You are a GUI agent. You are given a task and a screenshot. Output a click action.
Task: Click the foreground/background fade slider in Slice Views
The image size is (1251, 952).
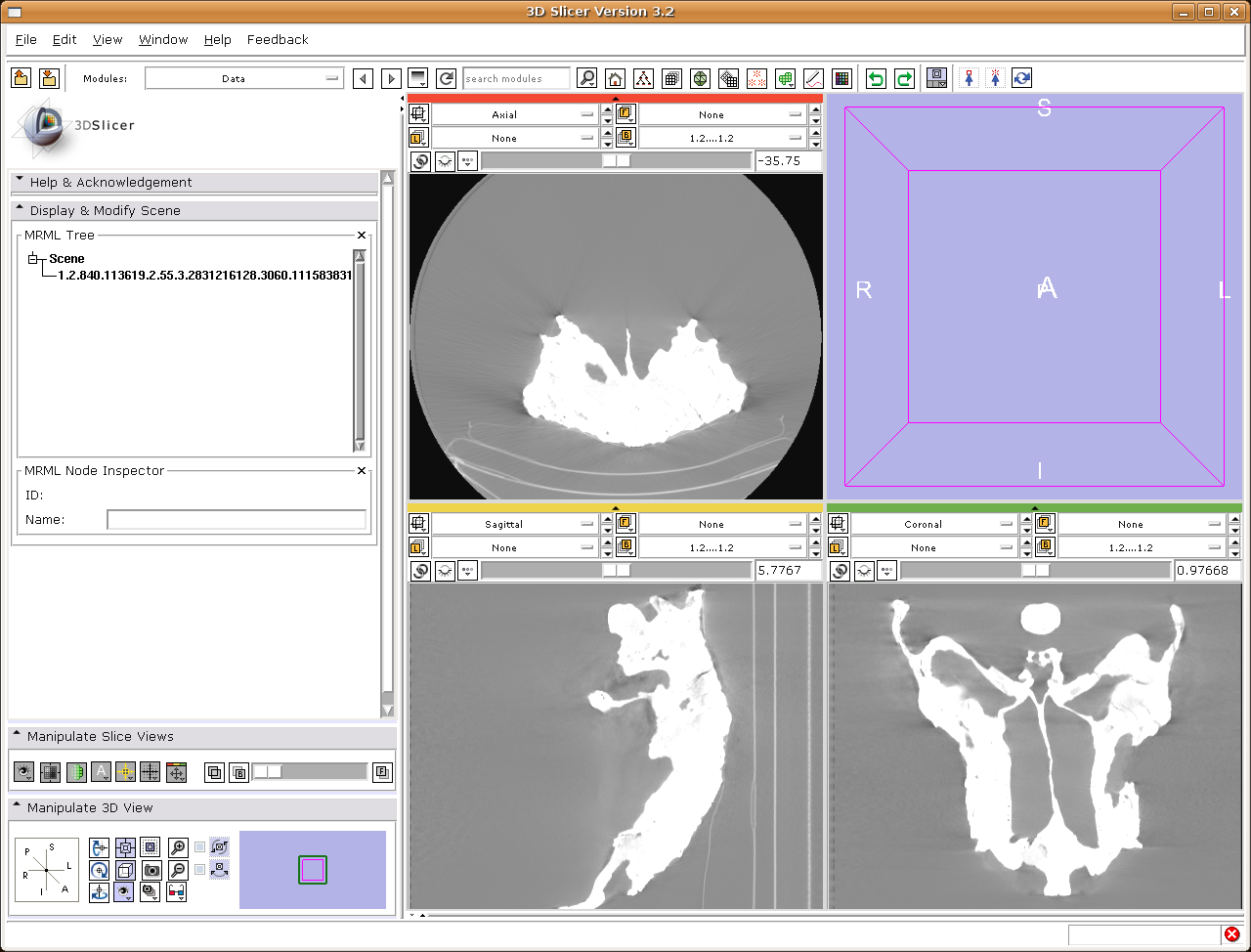click(310, 772)
